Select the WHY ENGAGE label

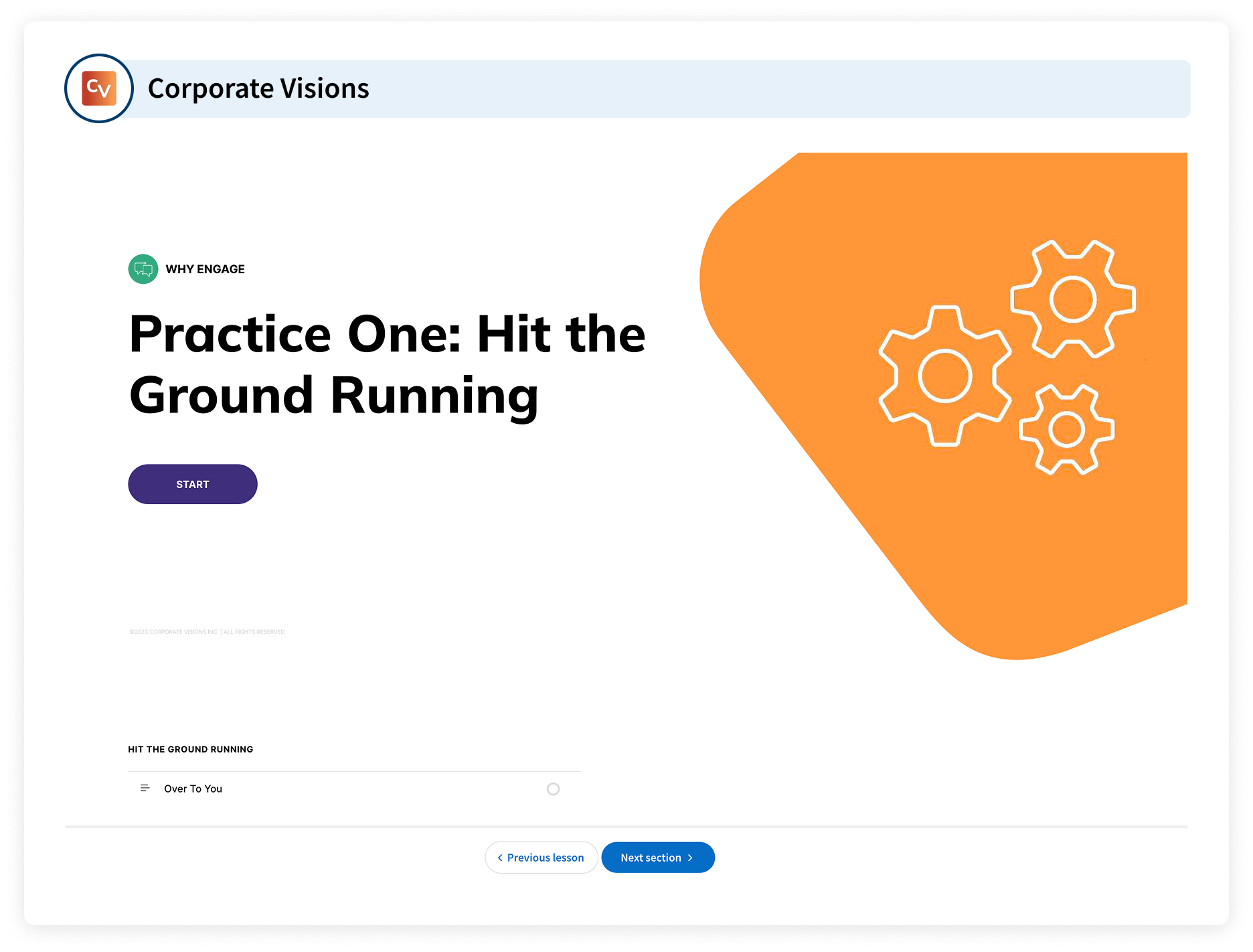click(205, 269)
